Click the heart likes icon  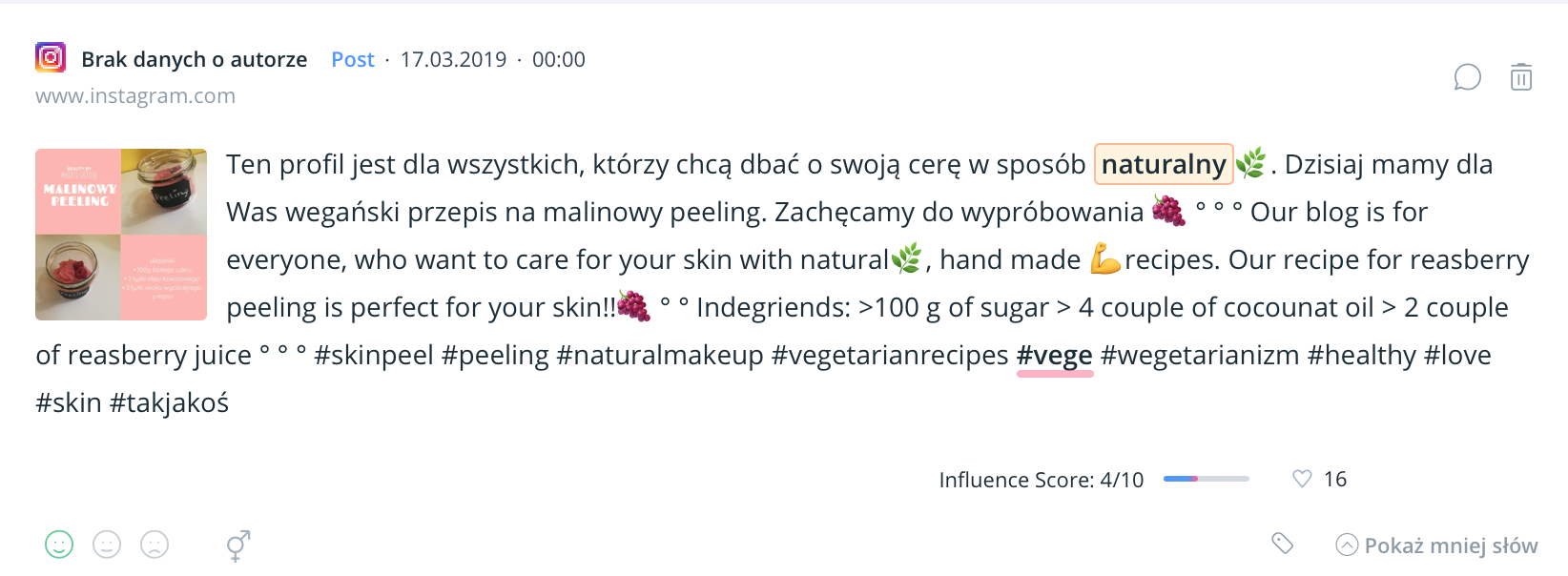[x=1302, y=479]
